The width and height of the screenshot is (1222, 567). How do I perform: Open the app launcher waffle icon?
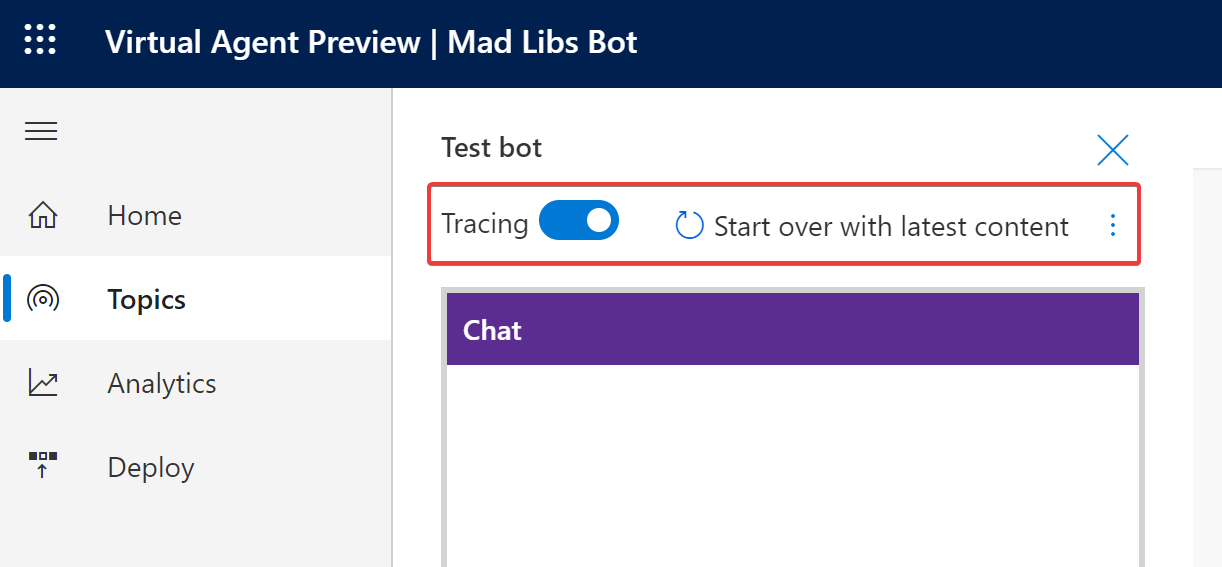[x=40, y=41]
